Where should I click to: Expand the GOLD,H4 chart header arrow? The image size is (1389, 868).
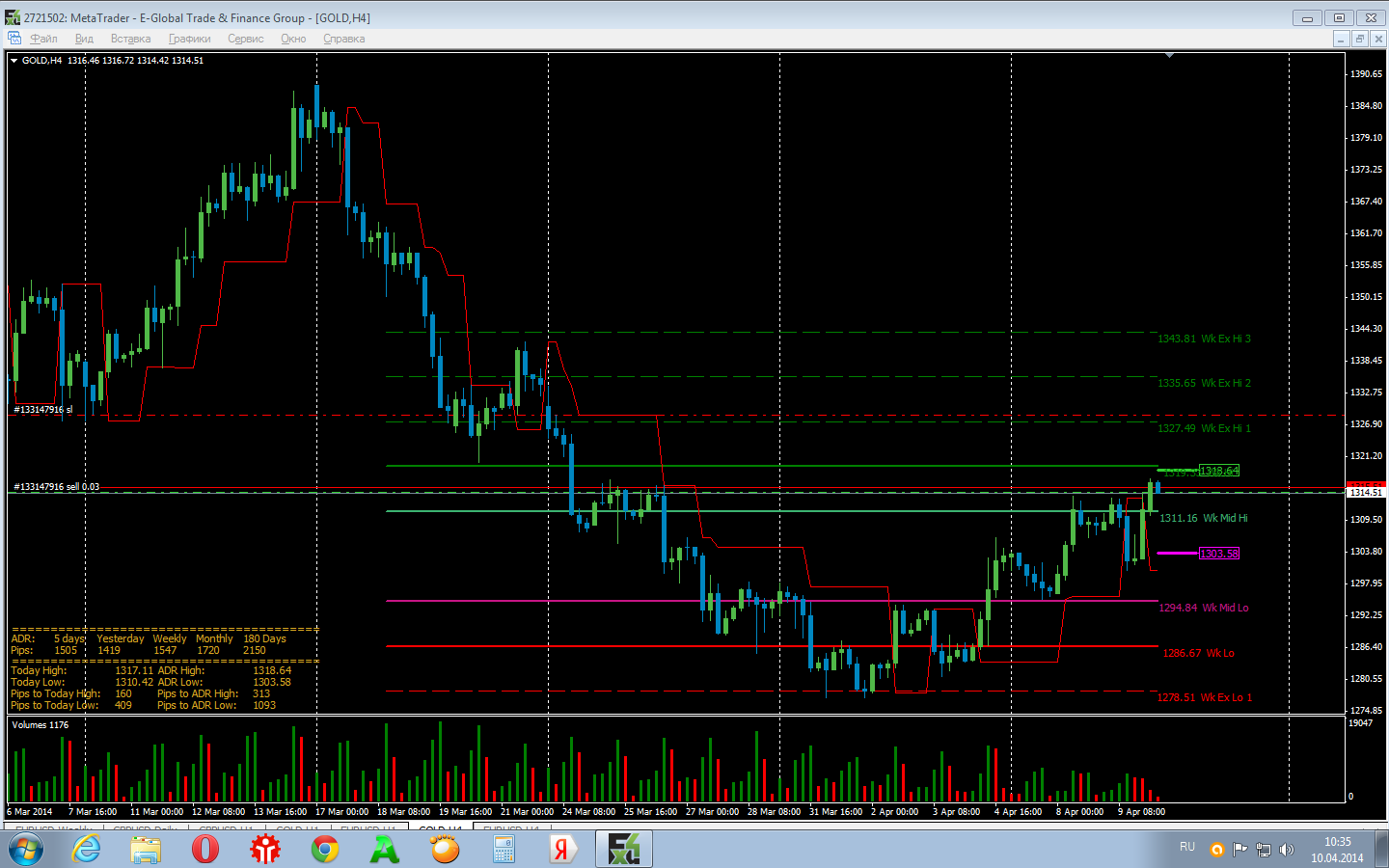pos(14,61)
